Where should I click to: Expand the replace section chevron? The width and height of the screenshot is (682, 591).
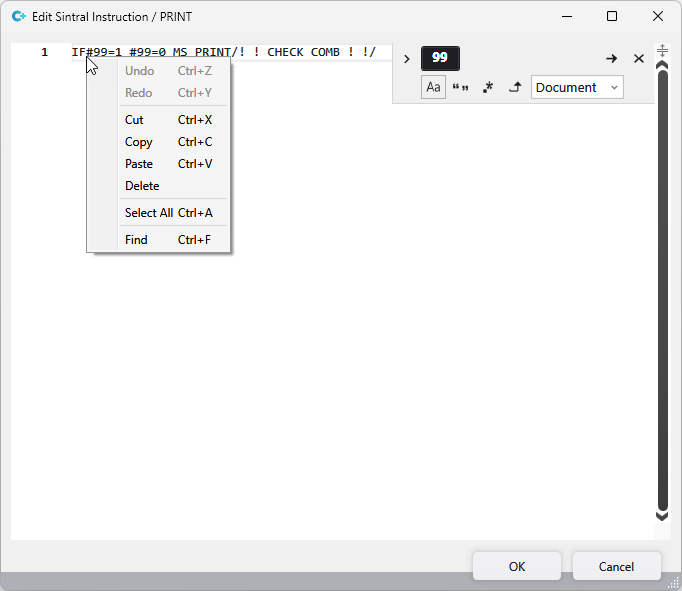(406, 59)
